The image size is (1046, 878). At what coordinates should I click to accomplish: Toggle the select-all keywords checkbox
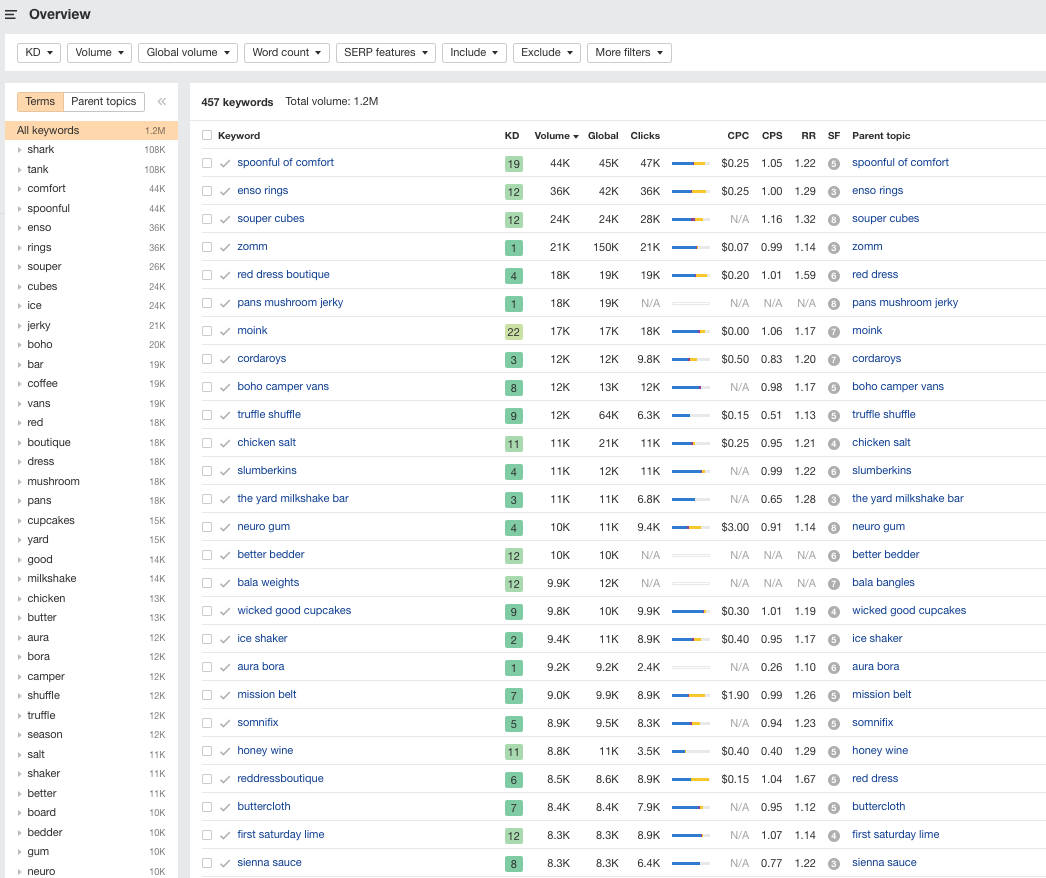(207, 135)
